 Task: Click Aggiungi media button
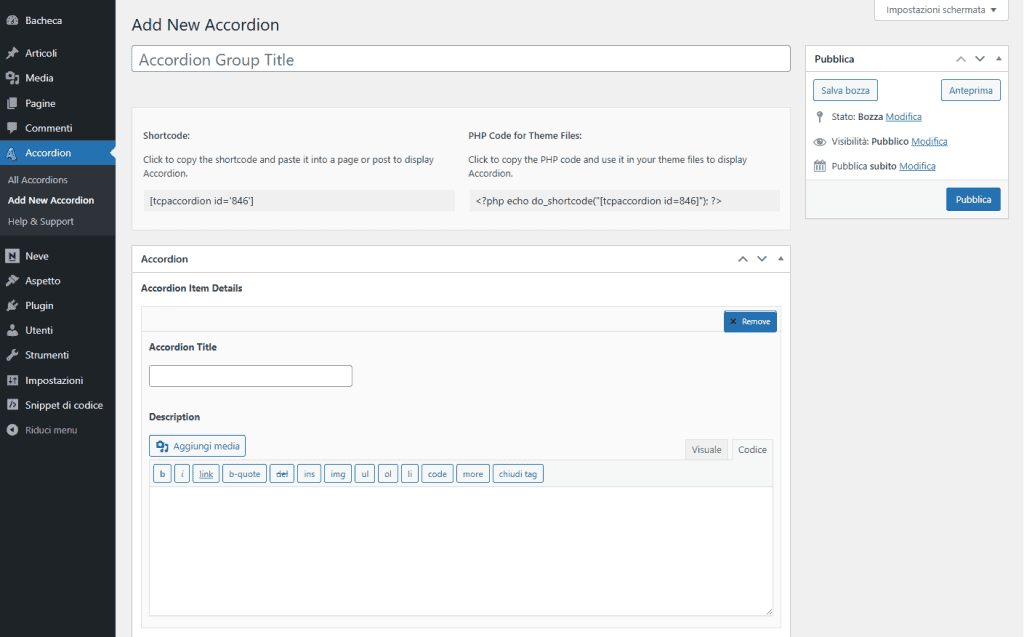coord(197,446)
